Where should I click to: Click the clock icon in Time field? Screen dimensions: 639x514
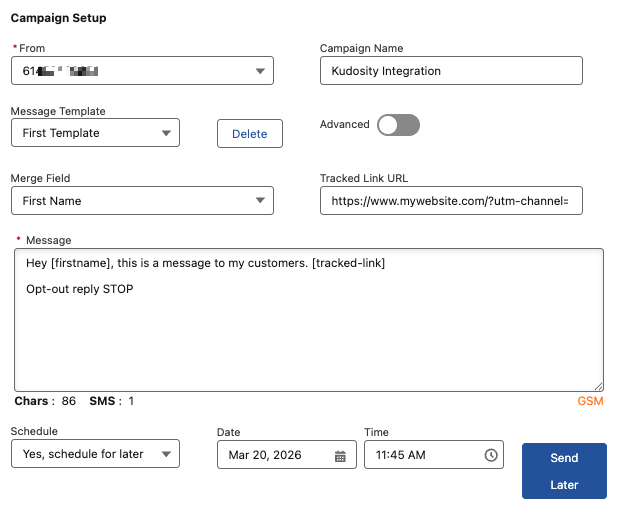490,455
